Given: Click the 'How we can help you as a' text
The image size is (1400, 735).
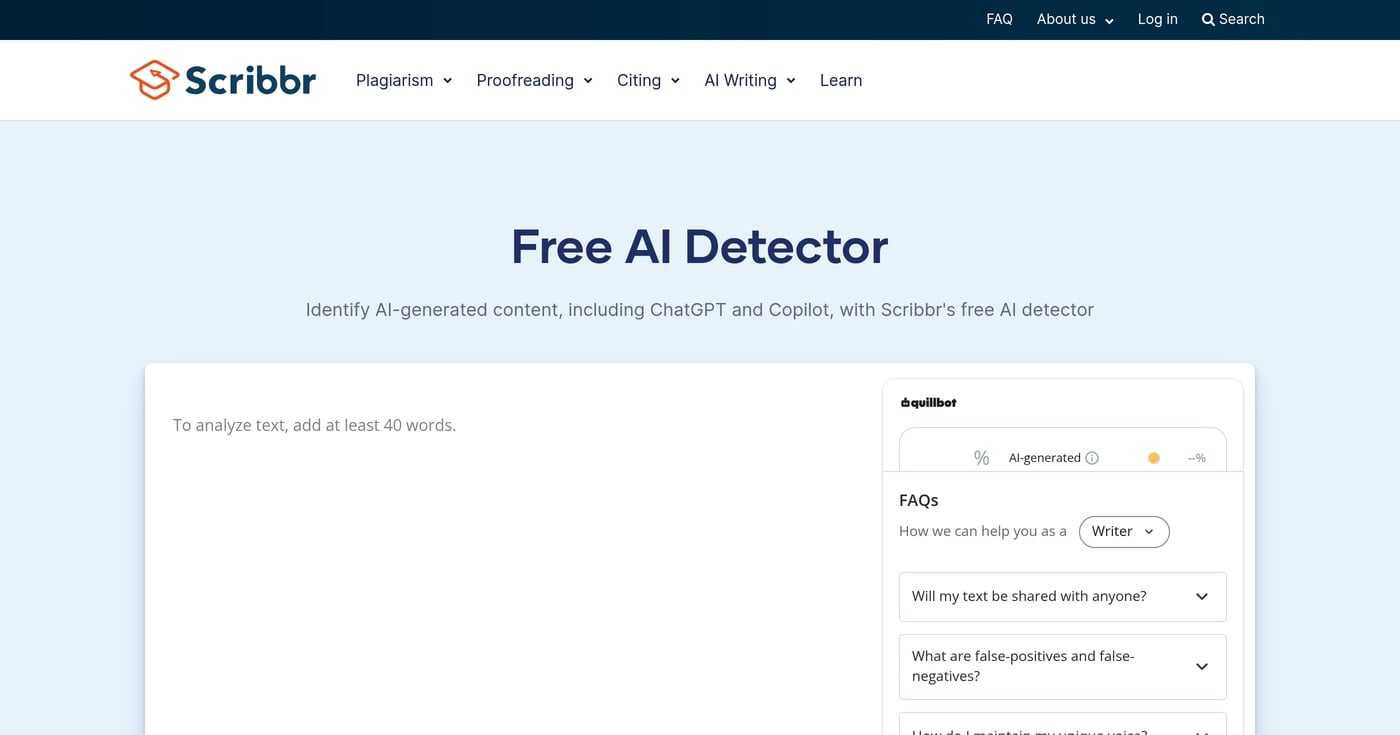Looking at the screenshot, I should [x=983, y=531].
